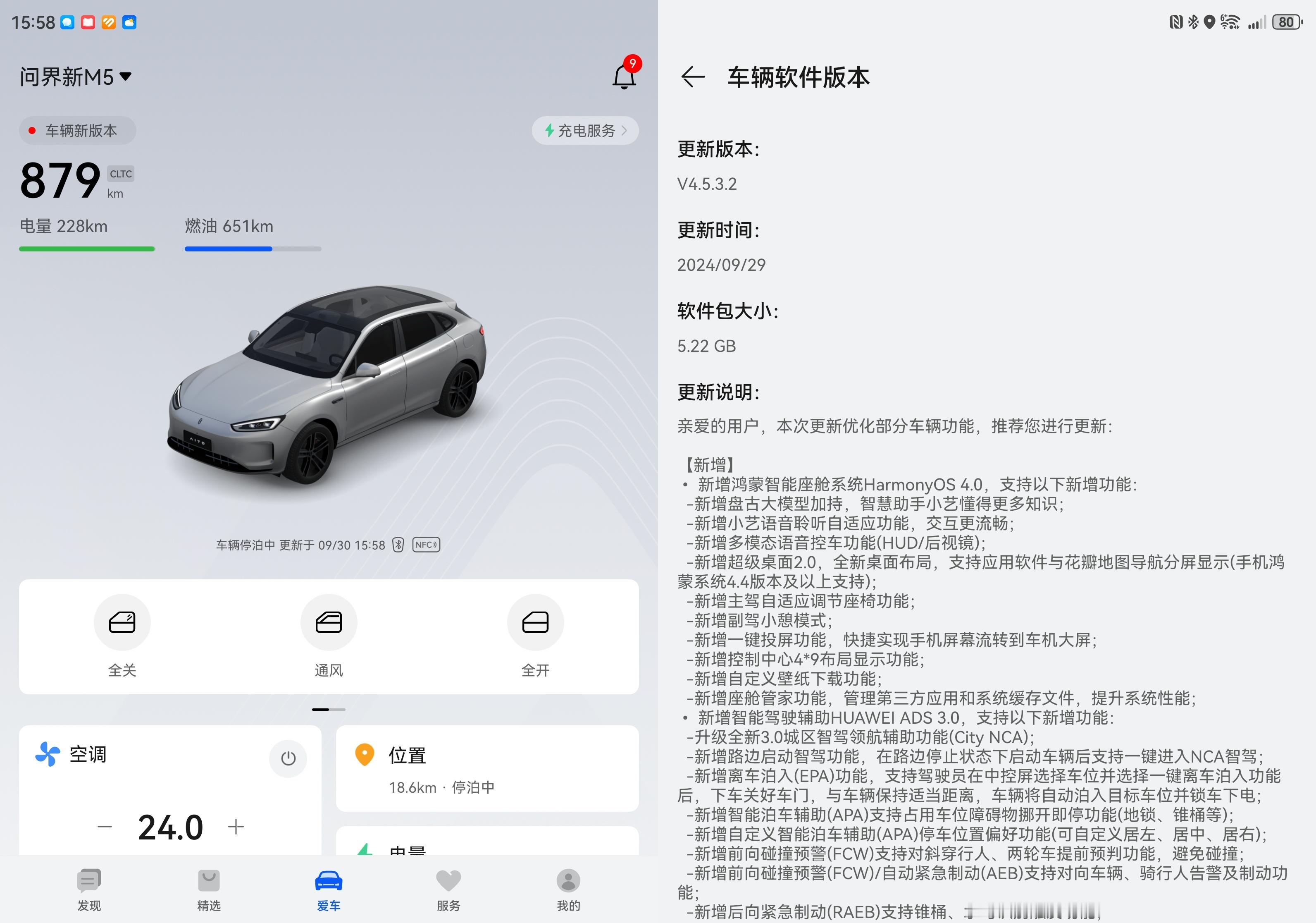Tap the NFC status bar icon

tap(1175, 22)
